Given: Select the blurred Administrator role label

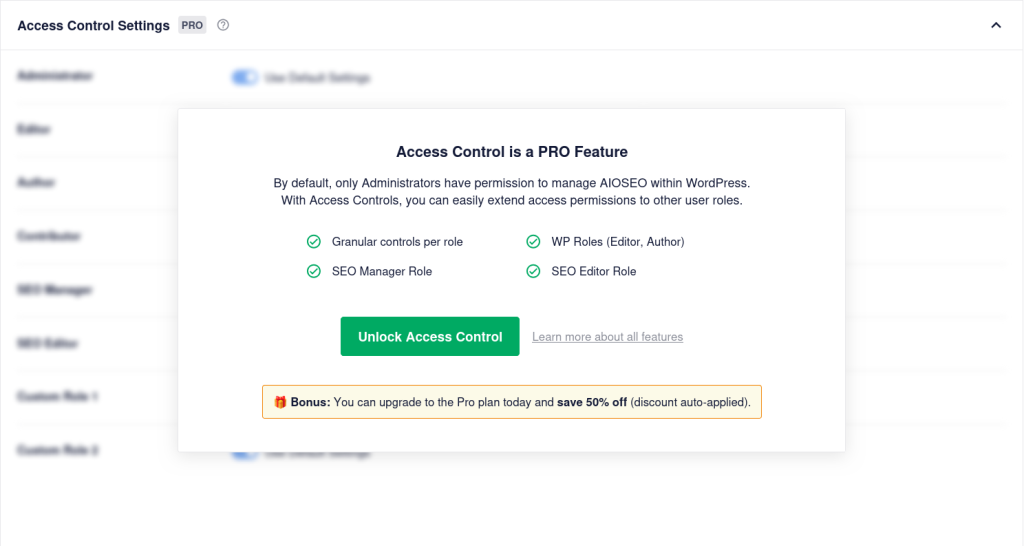Looking at the screenshot, I should [55, 75].
